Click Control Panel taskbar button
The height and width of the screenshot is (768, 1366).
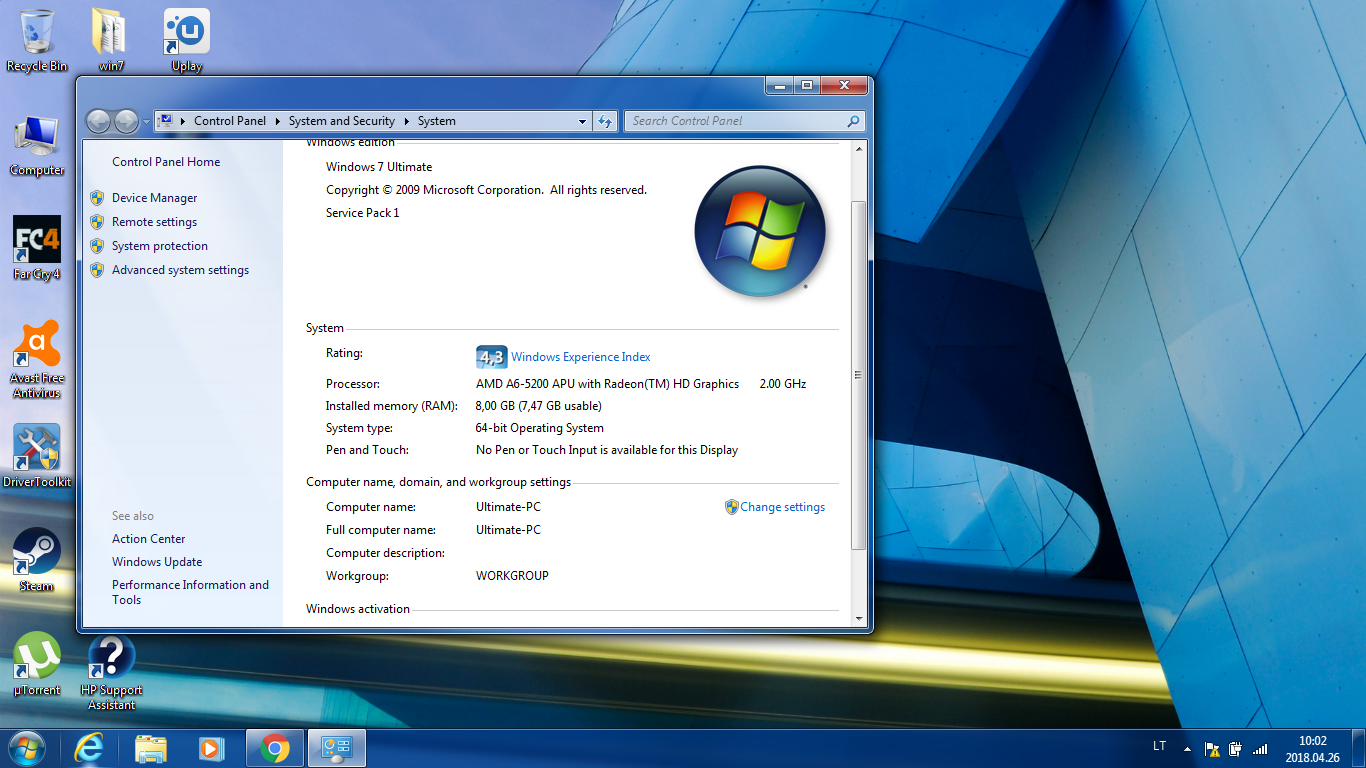337,748
